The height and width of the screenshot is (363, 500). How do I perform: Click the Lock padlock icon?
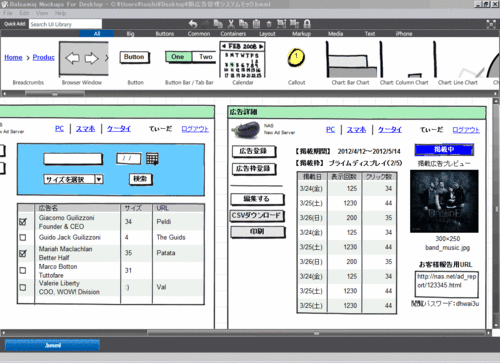pos(307,24)
